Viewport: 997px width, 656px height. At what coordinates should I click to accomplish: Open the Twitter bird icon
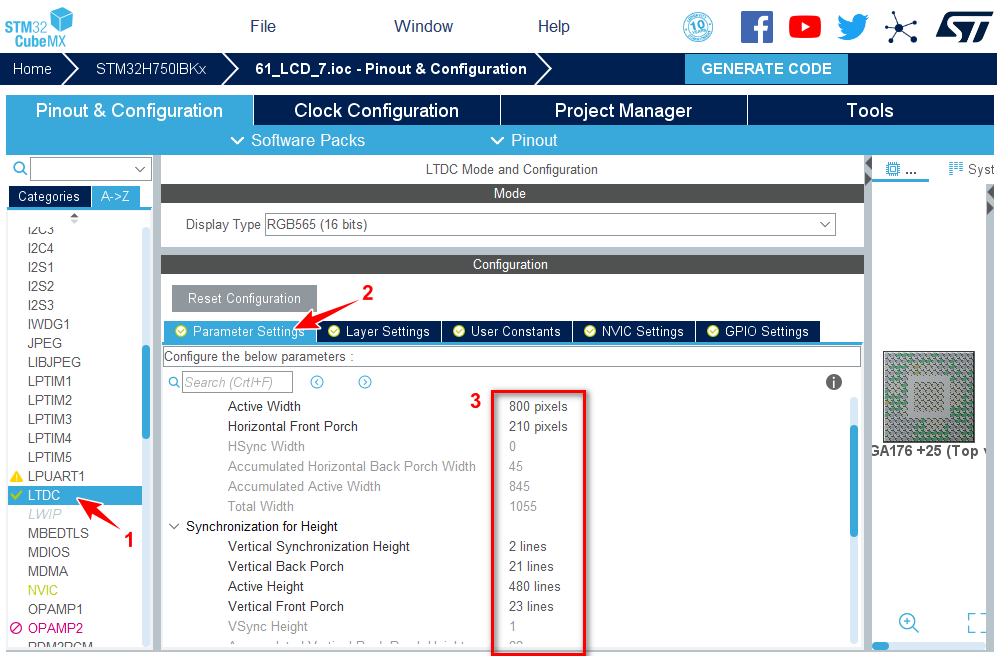coord(853,27)
